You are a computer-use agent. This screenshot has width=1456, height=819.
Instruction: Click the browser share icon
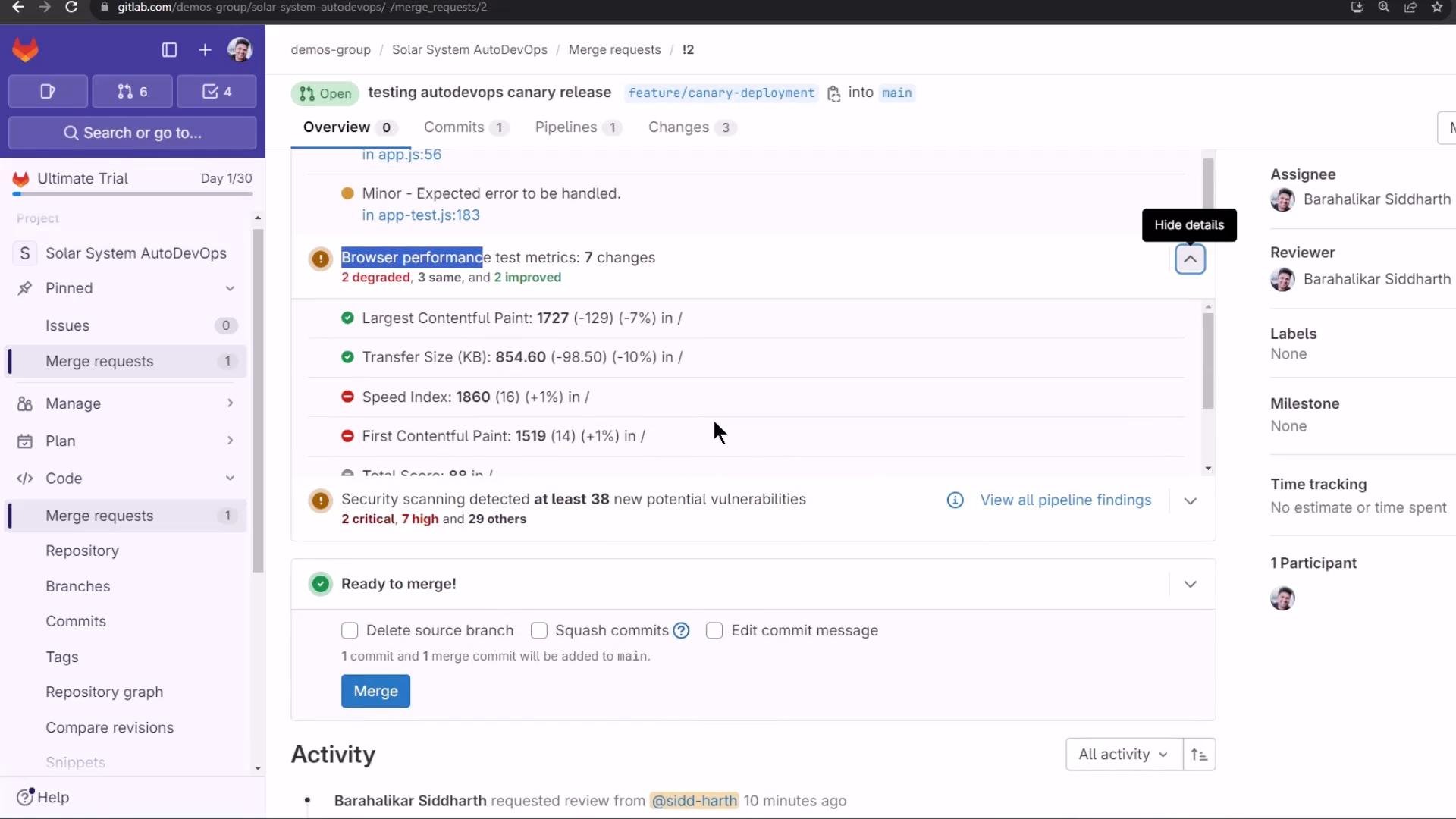pyautogui.click(x=1410, y=7)
